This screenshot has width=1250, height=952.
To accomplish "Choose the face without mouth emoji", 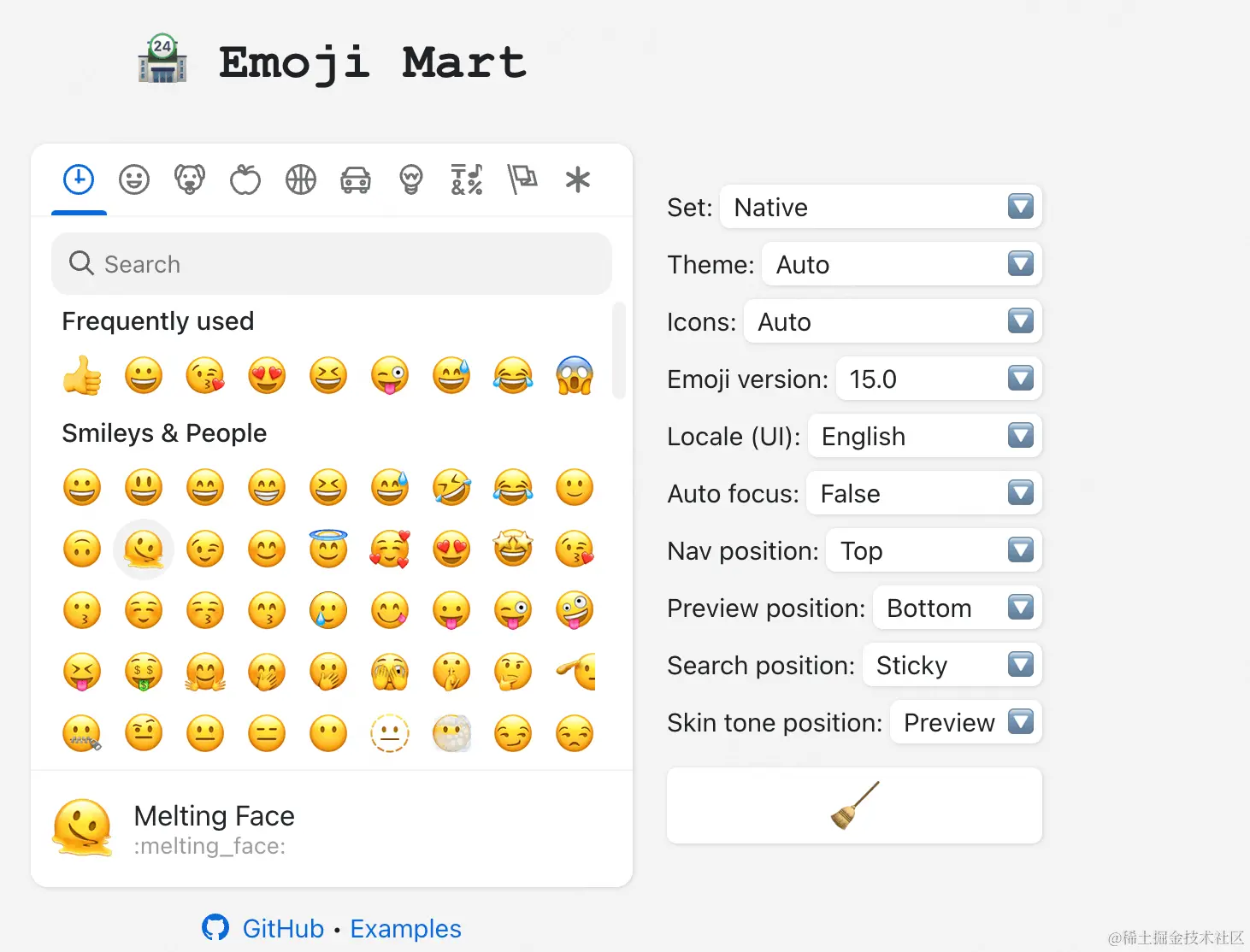I will [328, 734].
